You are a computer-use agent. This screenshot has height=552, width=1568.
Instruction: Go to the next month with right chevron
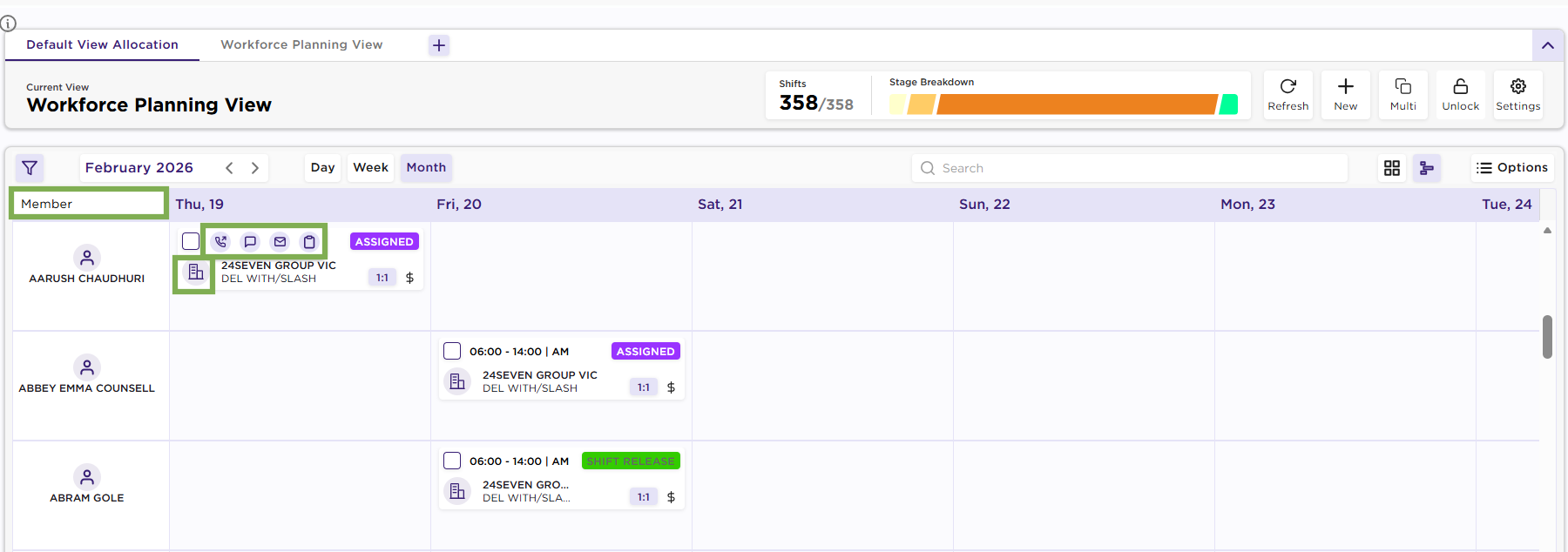(255, 168)
